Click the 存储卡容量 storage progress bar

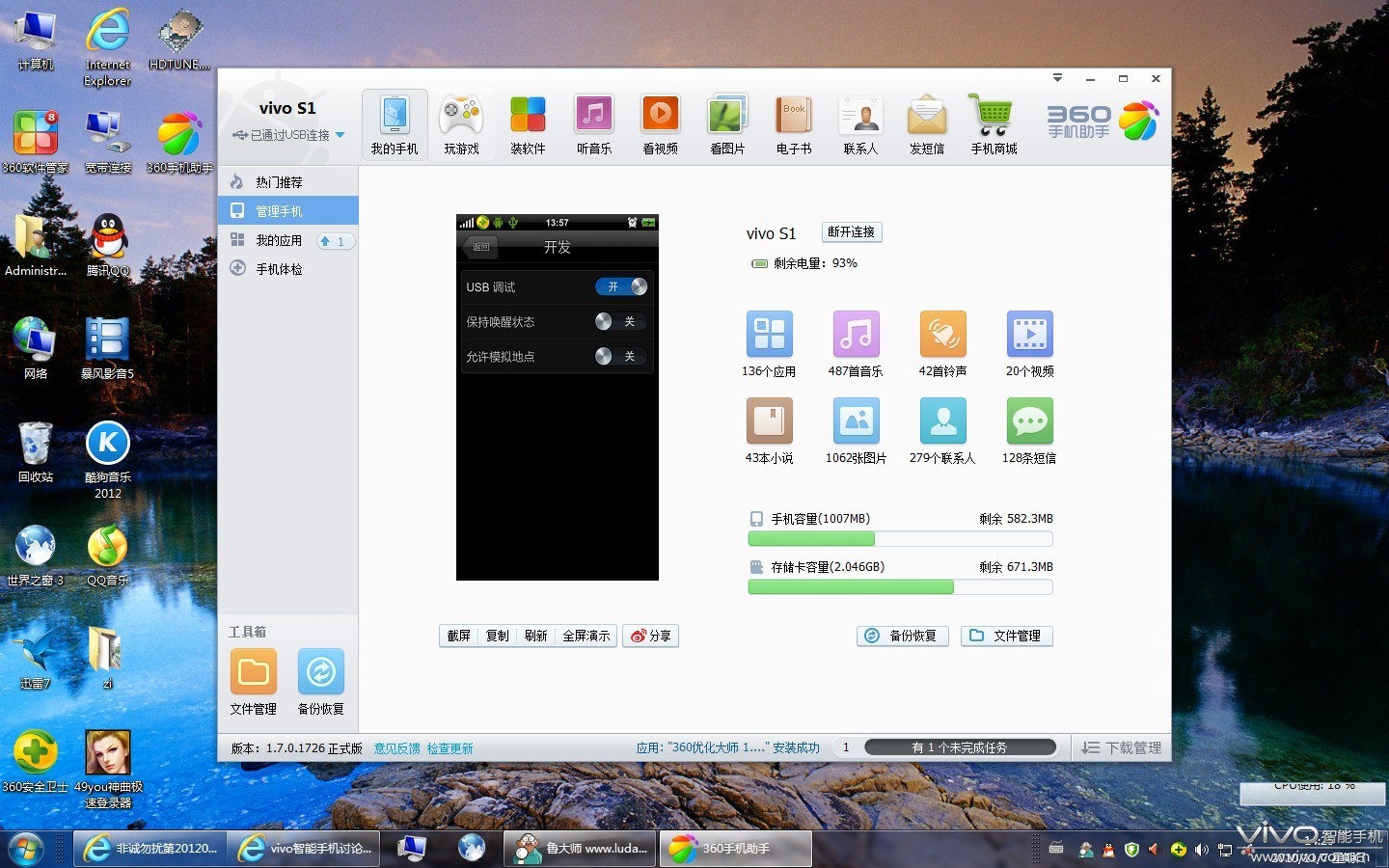click(900, 587)
